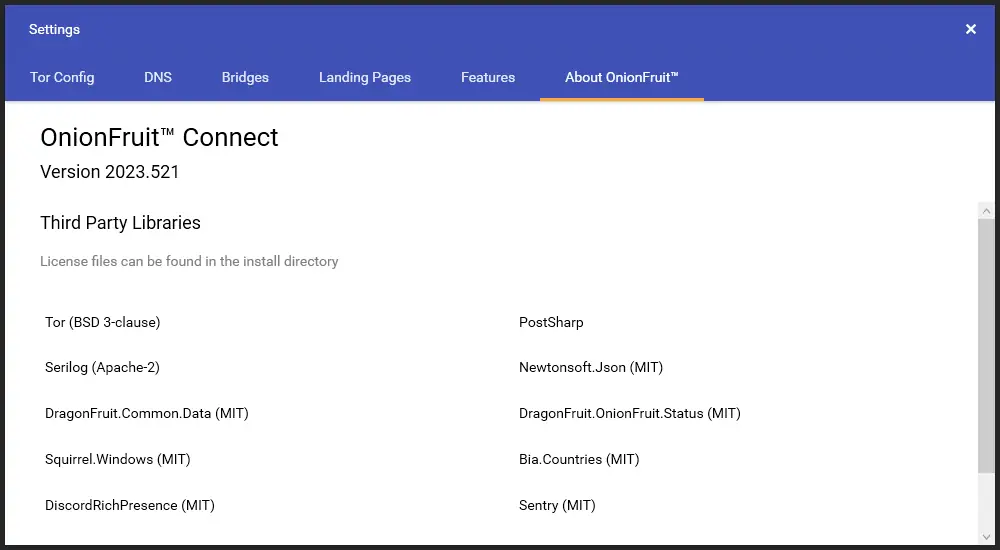1000x550 pixels.
Task: Open DragonFruit.OnionFruit.Status (MIT) entry
Action: tap(630, 413)
